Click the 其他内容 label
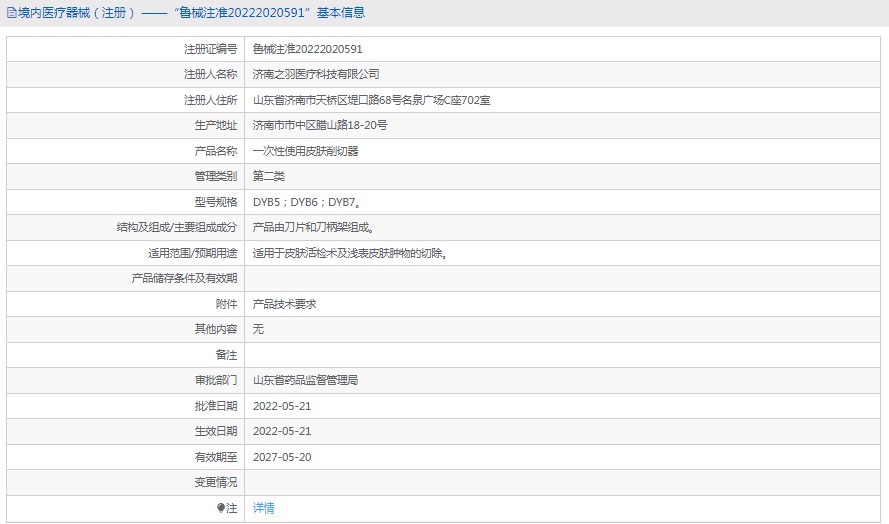 [215, 329]
